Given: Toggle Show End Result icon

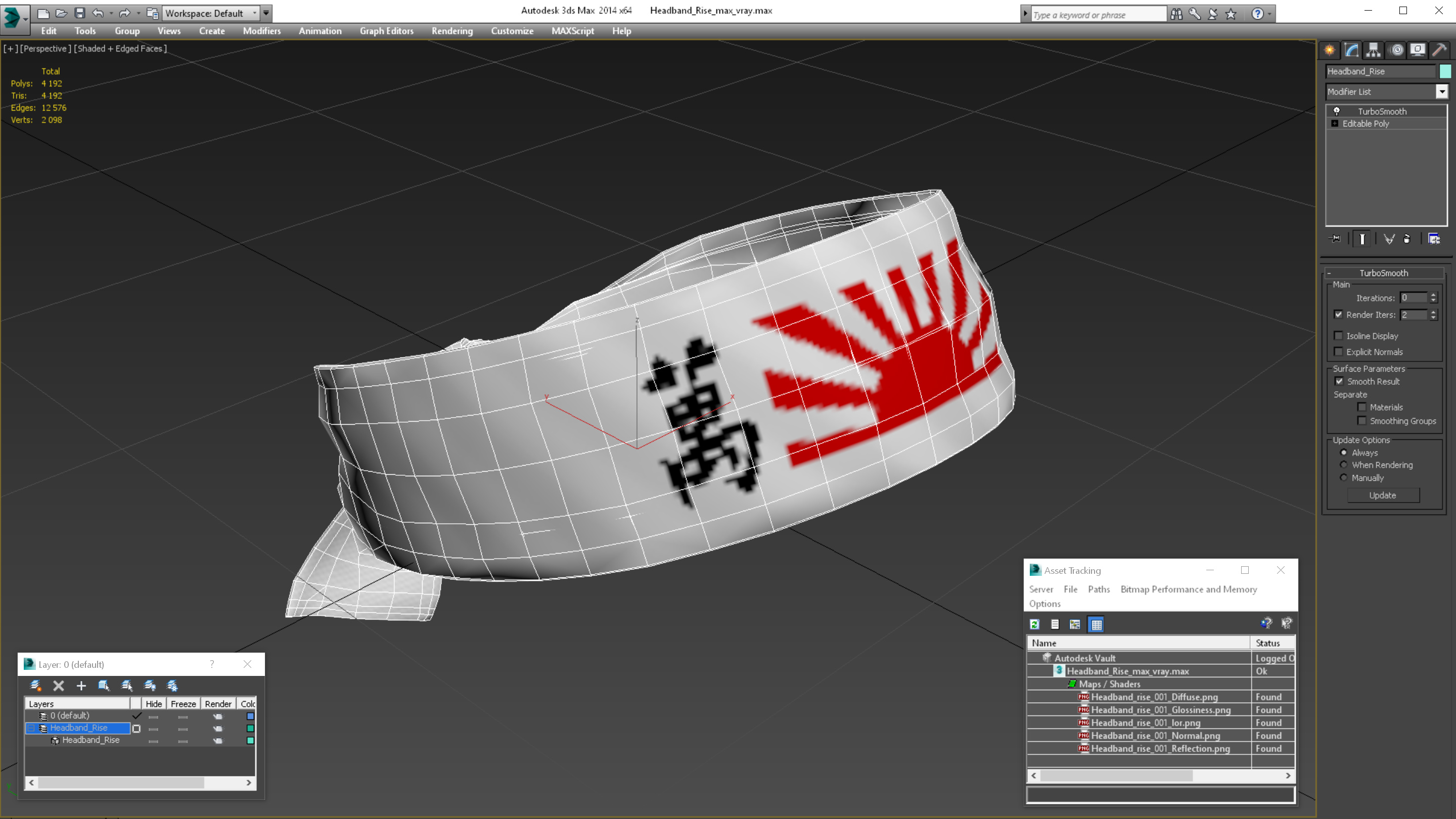Looking at the screenshot, I should pos(1362,239).
